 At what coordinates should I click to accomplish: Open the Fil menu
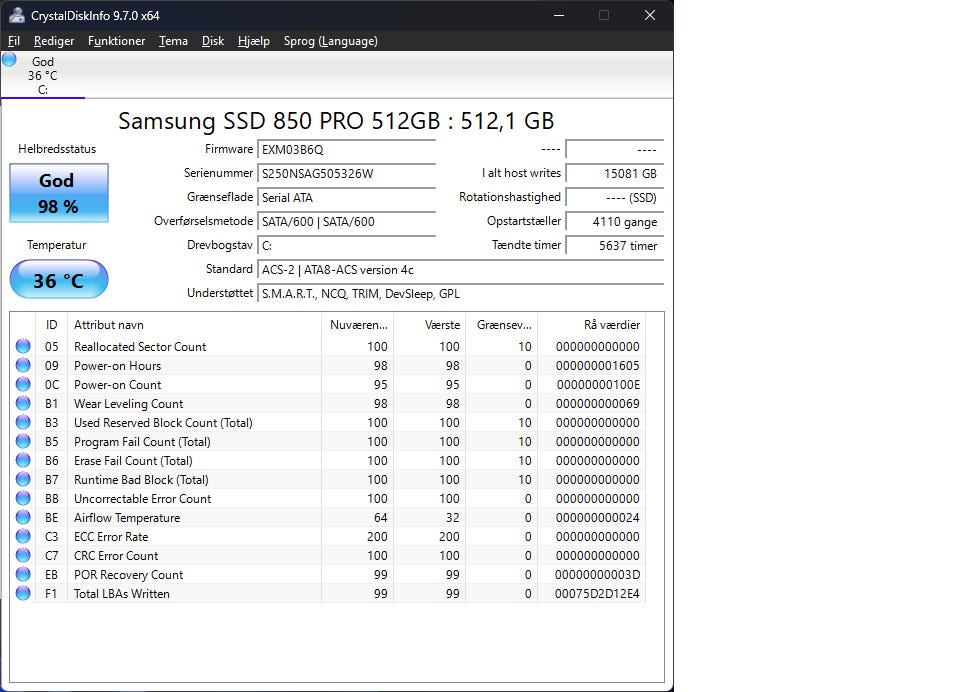[x=14, y=41]
